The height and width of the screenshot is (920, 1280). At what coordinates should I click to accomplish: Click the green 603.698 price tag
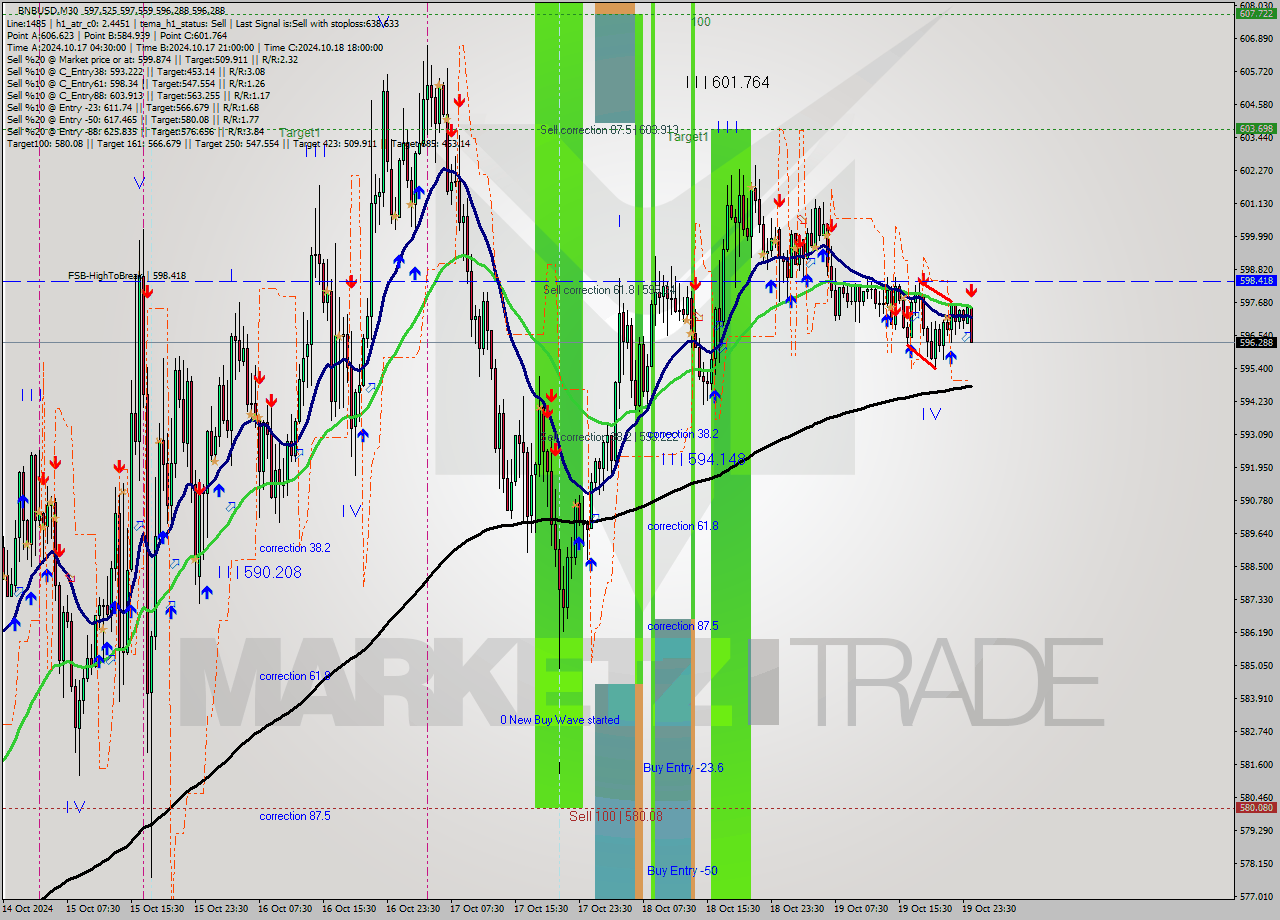(1256, 128)
